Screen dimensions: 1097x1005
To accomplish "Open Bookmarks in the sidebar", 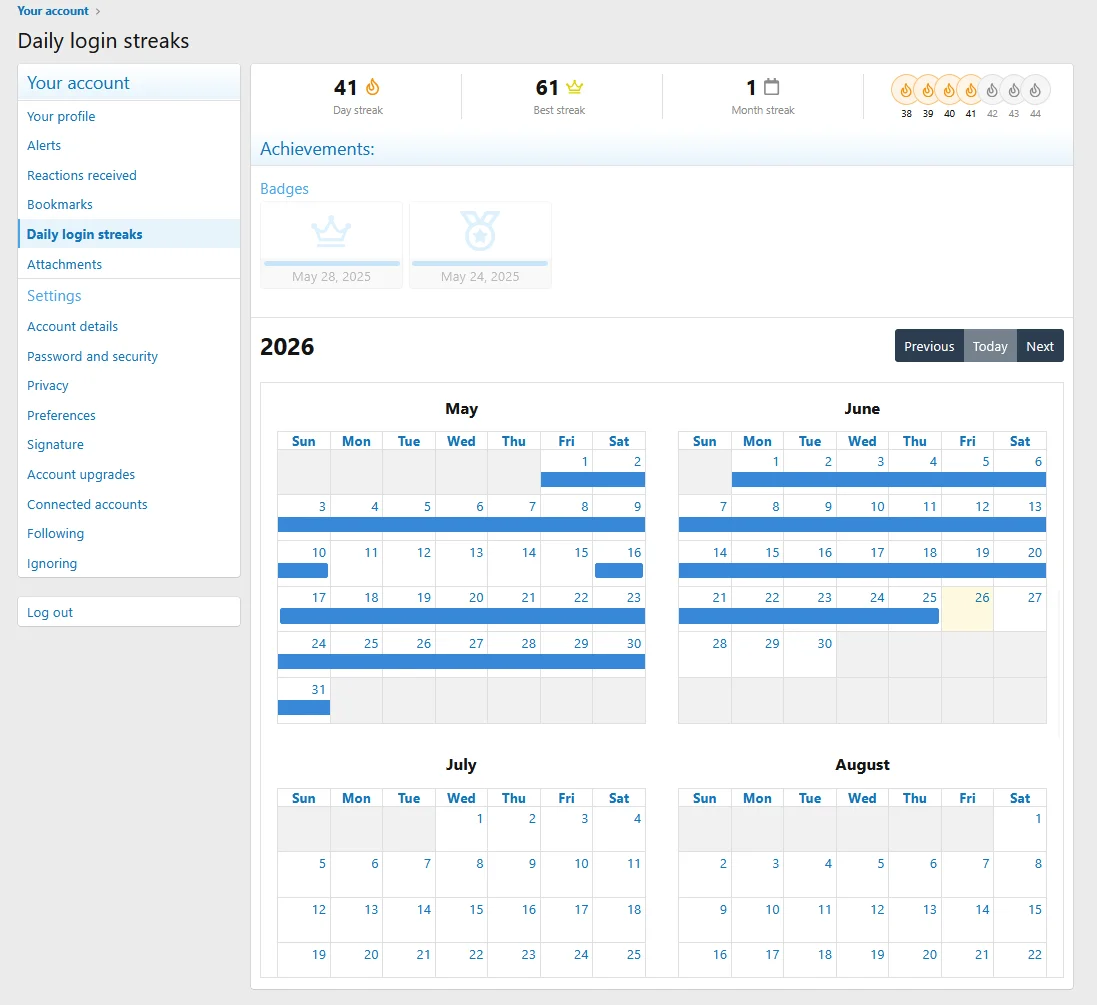I will pos(129,204).
